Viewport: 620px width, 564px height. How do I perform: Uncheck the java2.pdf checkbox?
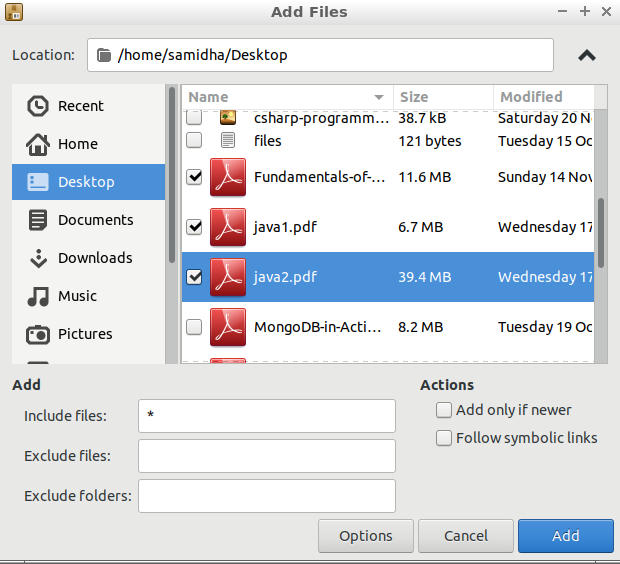(194, 277)
